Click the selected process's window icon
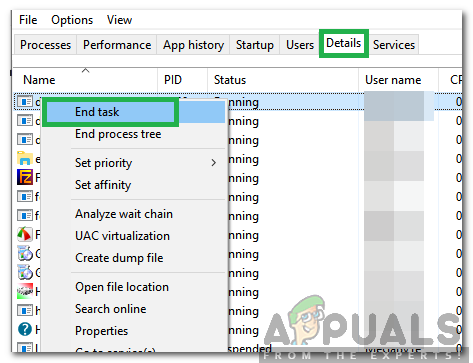Image resolution: width=473 pixels, height=363 pixels. click(25, 101)
